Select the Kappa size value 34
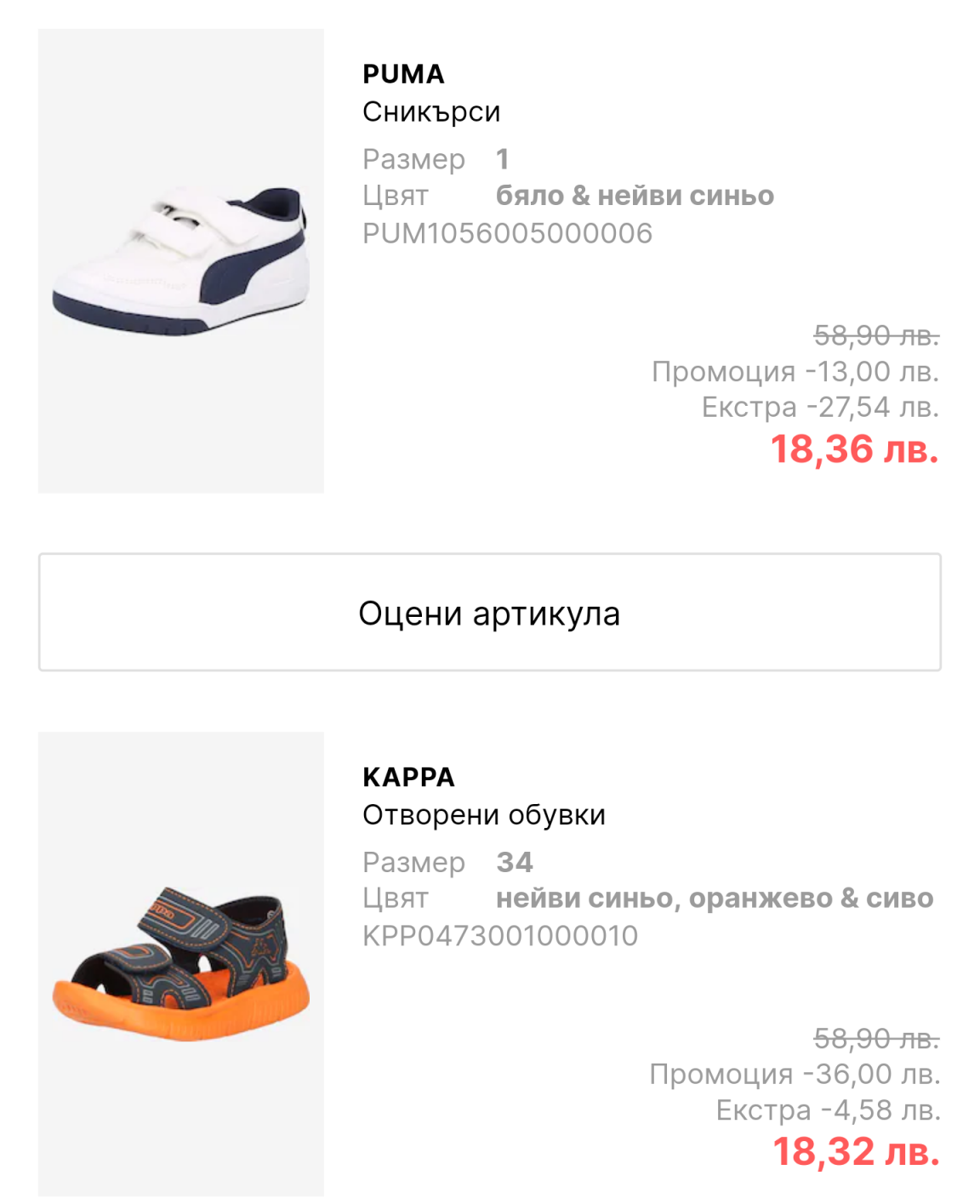 (515, 862)
